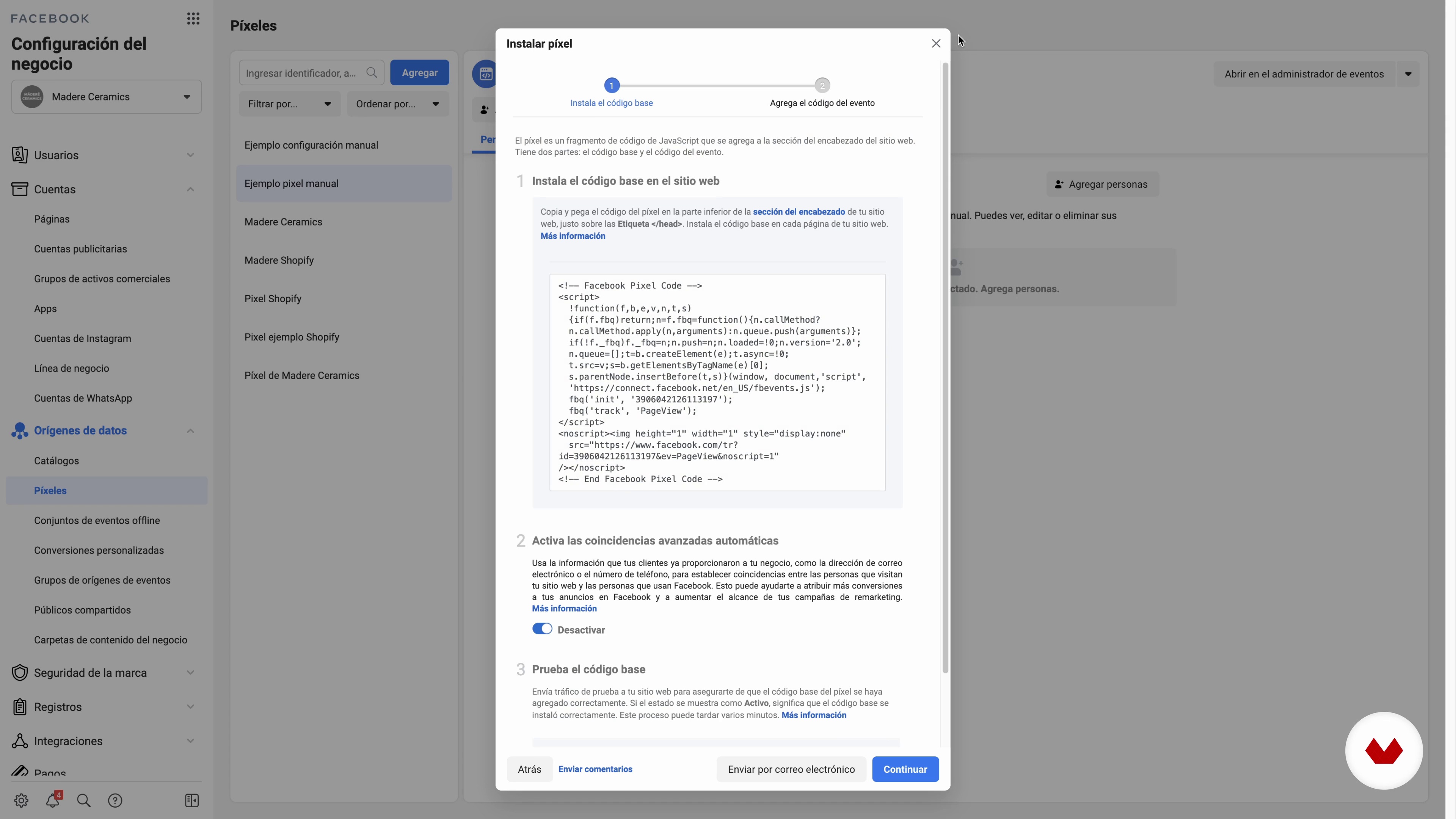Select Píxeles in sidebar
The image size is (1456, 819).
(106, 491)
